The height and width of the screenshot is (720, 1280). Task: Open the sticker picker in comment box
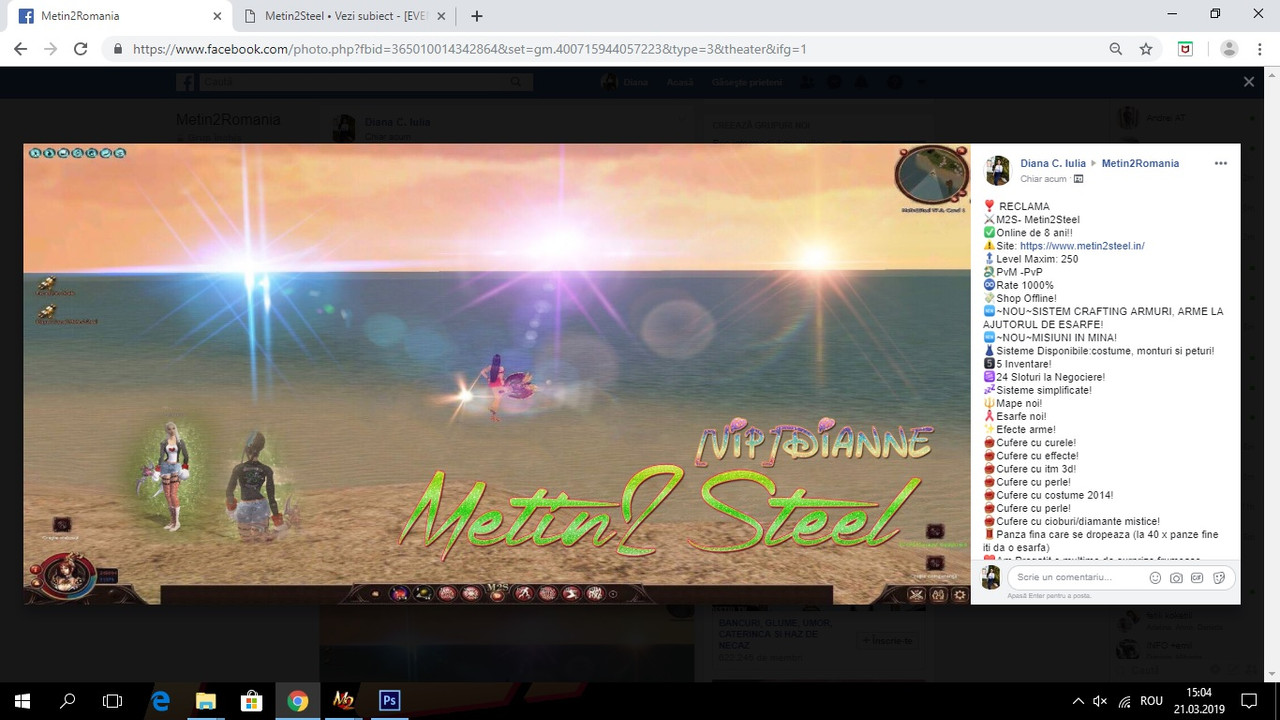[1219, 577]
